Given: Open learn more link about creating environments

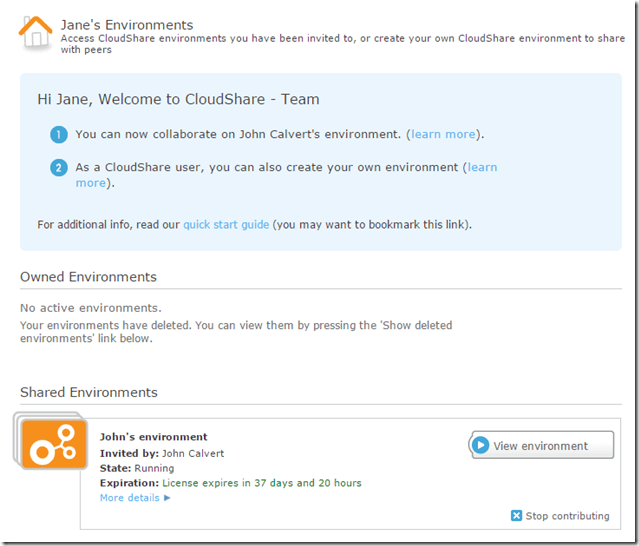Looking at the screenshot, I should [x=482, y=168].
